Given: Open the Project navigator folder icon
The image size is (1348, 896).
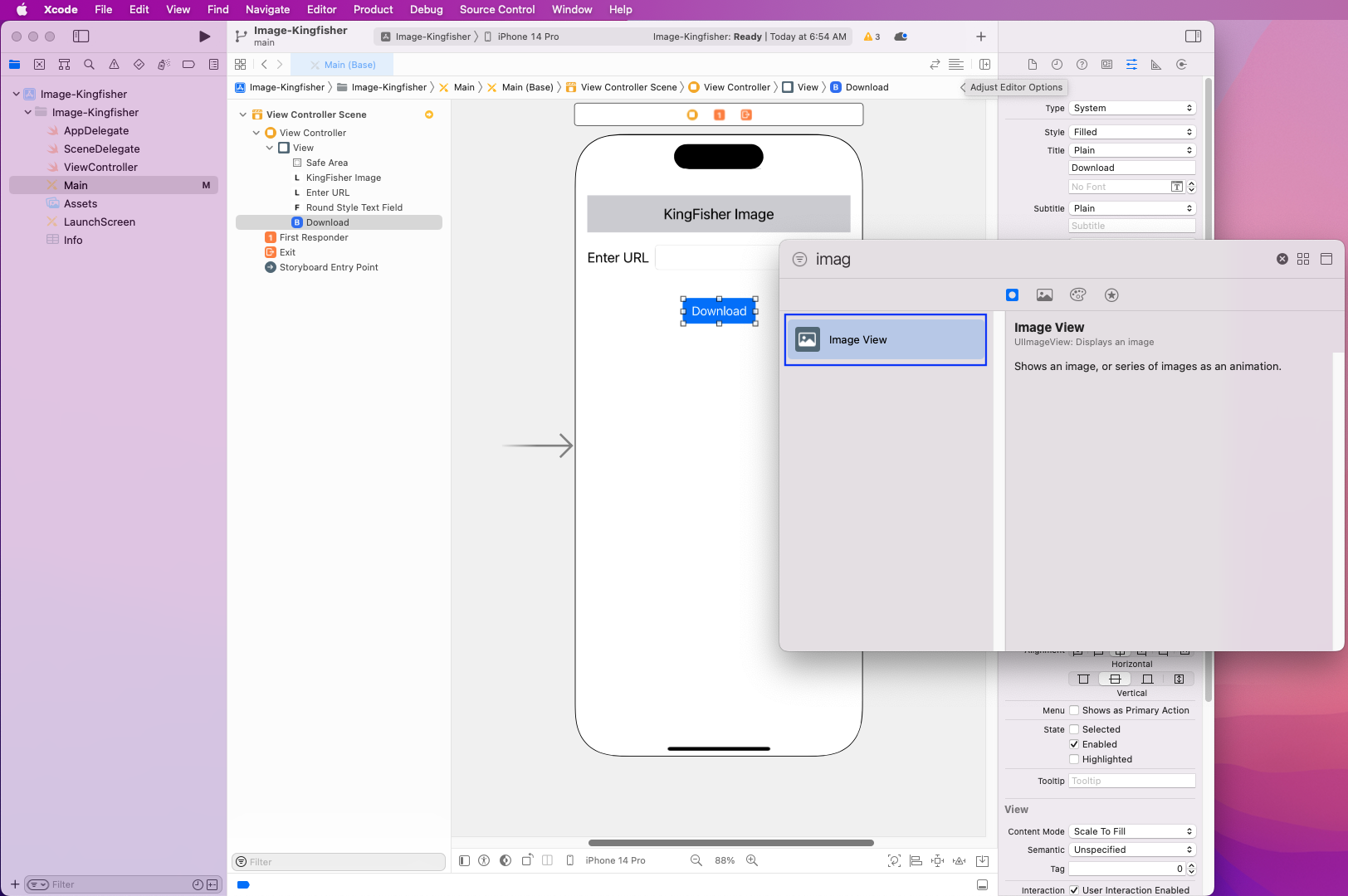Looking at the screenshot, I should point(14,65).
